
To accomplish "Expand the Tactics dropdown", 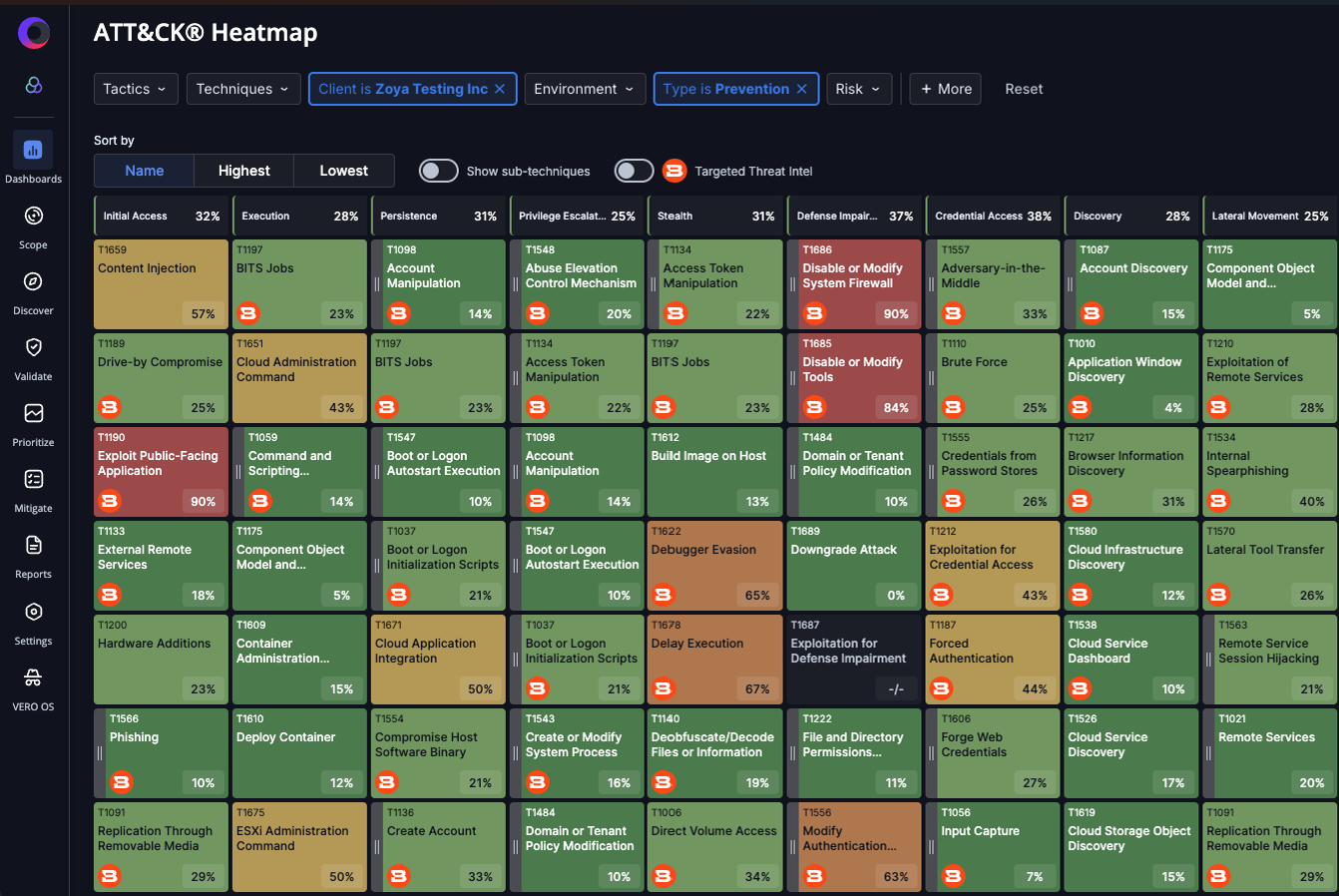I will [137, 89].
